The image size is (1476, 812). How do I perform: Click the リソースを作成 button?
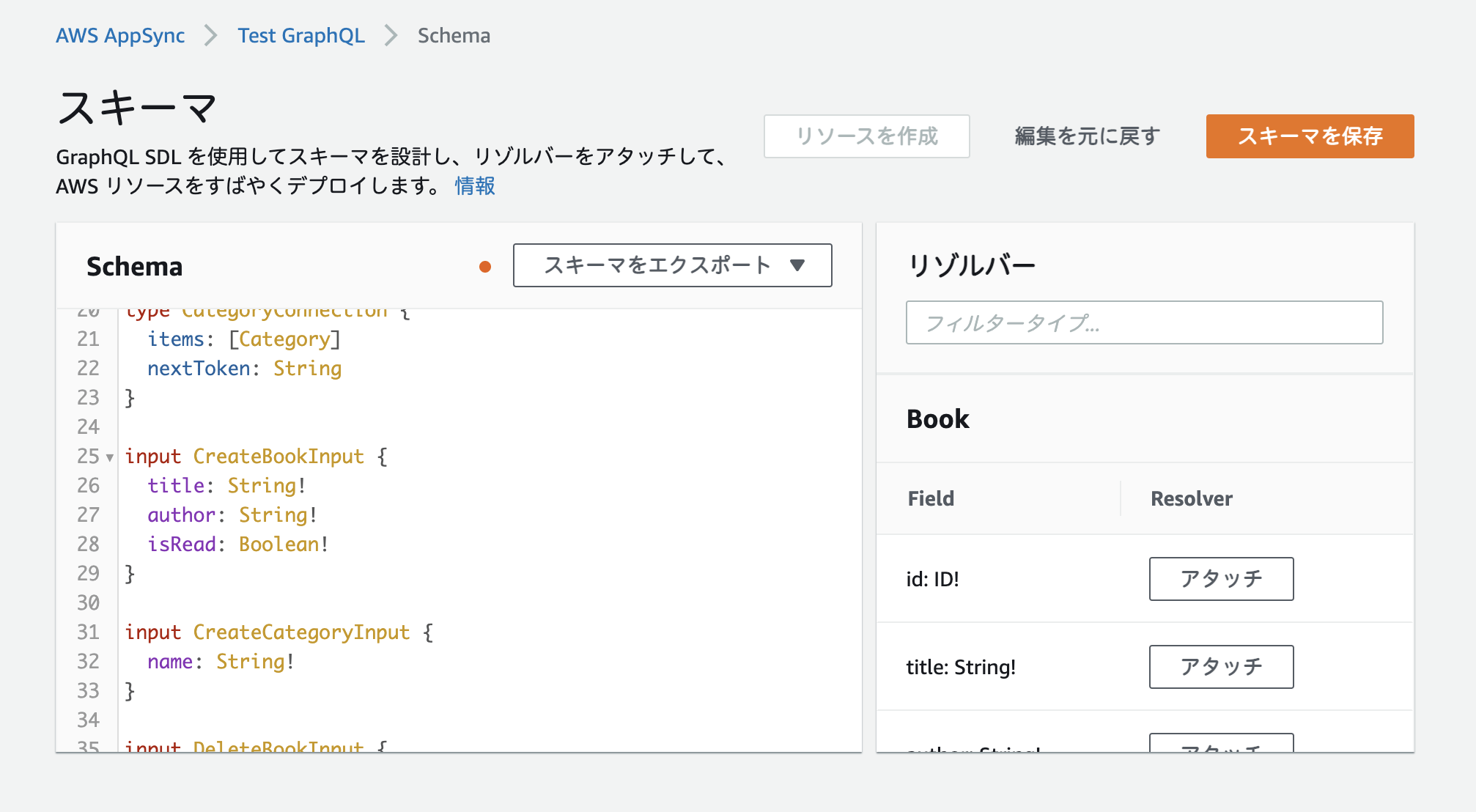coord(866,136)
